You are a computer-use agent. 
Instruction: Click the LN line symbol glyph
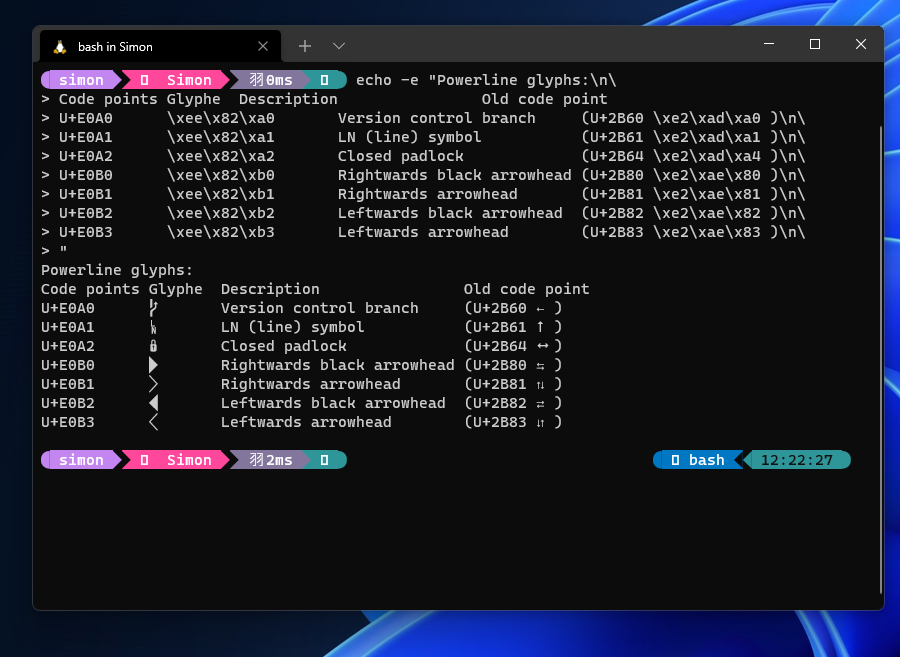[x=152, y=327]
